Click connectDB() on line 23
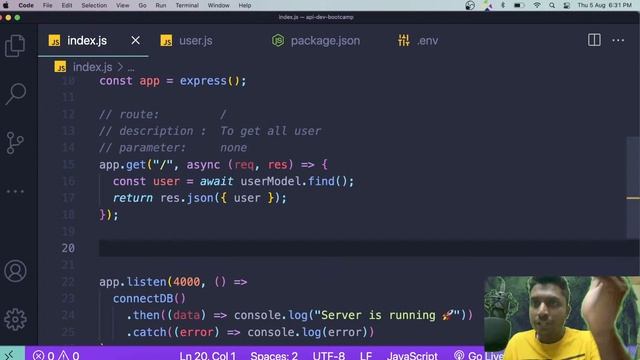The image size is (640, 360). click(149, 298)
